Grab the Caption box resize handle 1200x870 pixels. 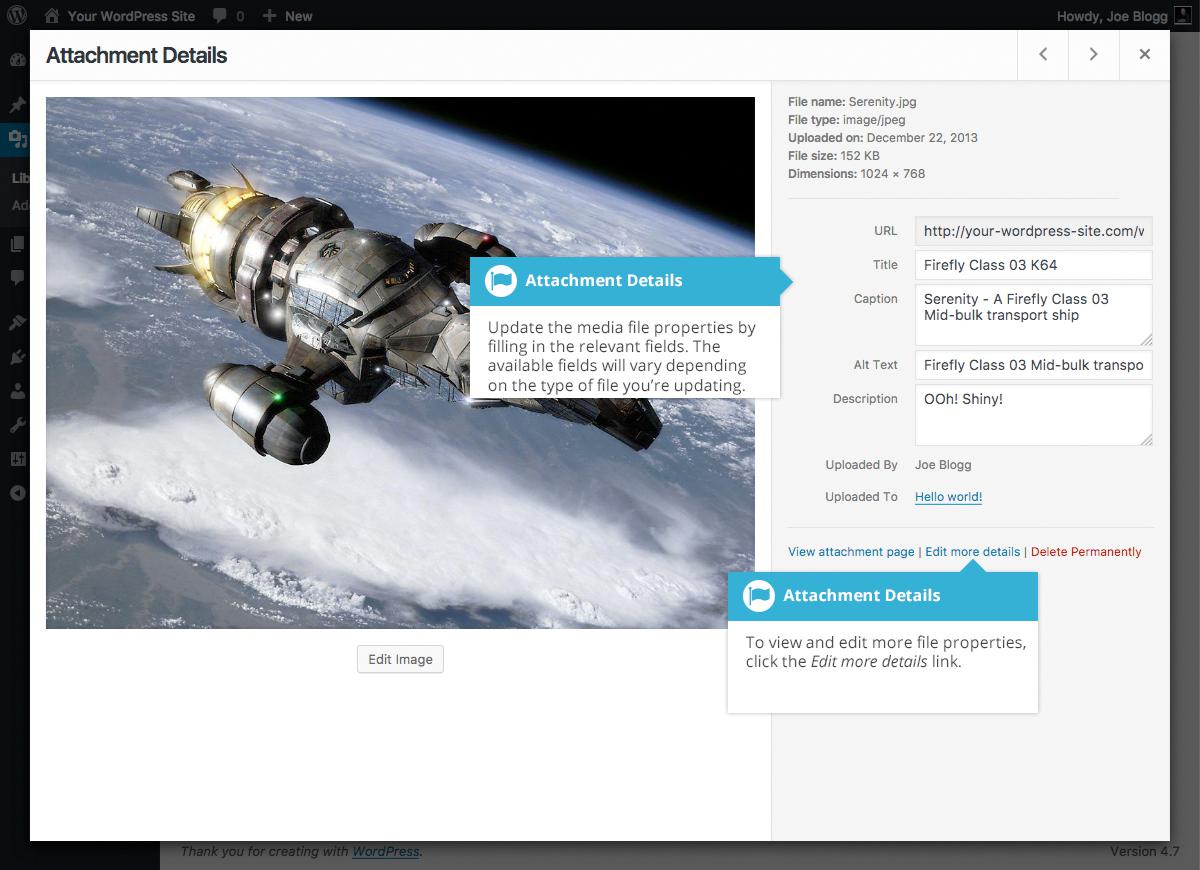click(1146, 339)
